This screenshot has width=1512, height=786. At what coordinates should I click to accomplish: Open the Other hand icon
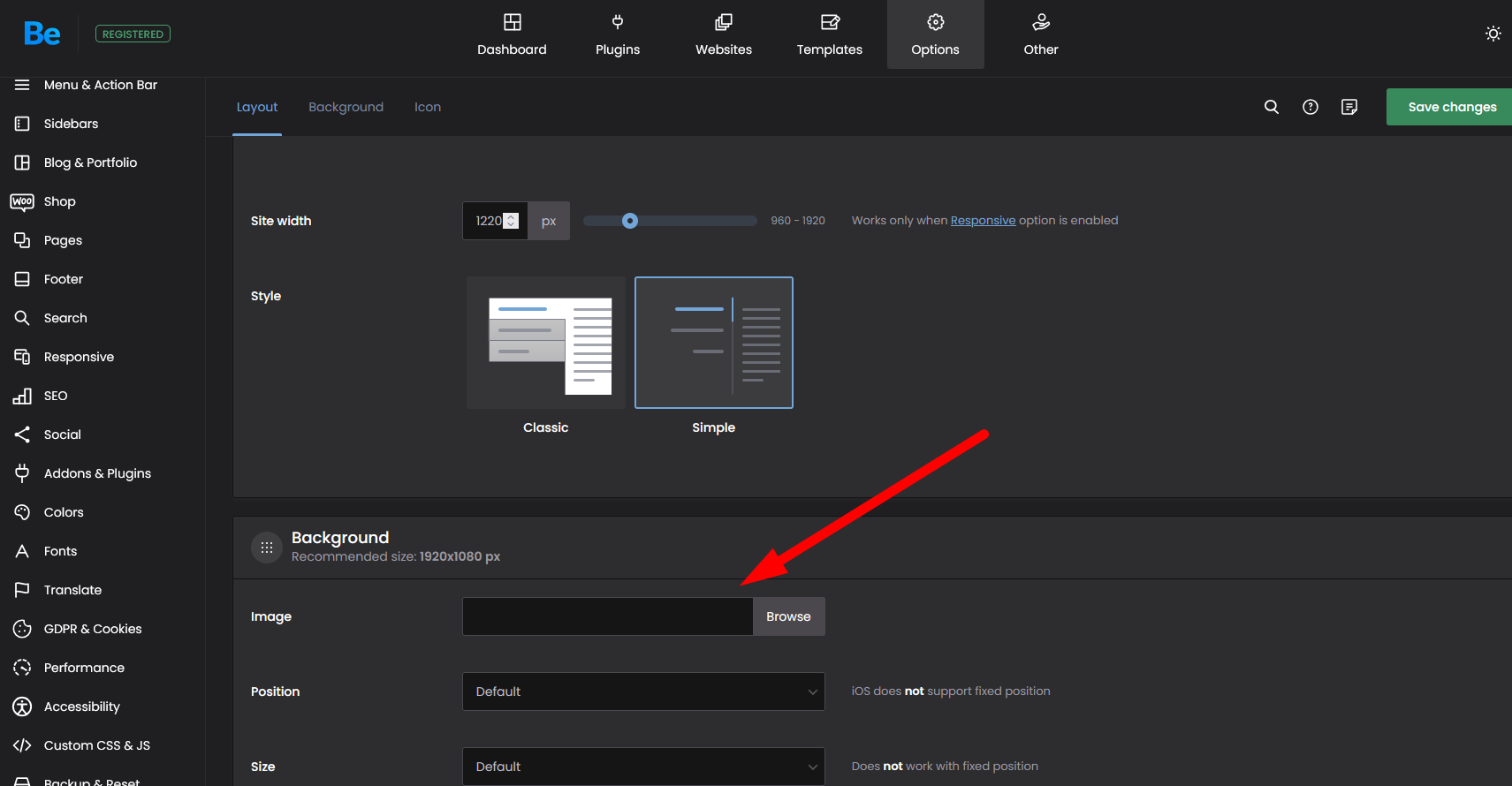pos(1041,22)
